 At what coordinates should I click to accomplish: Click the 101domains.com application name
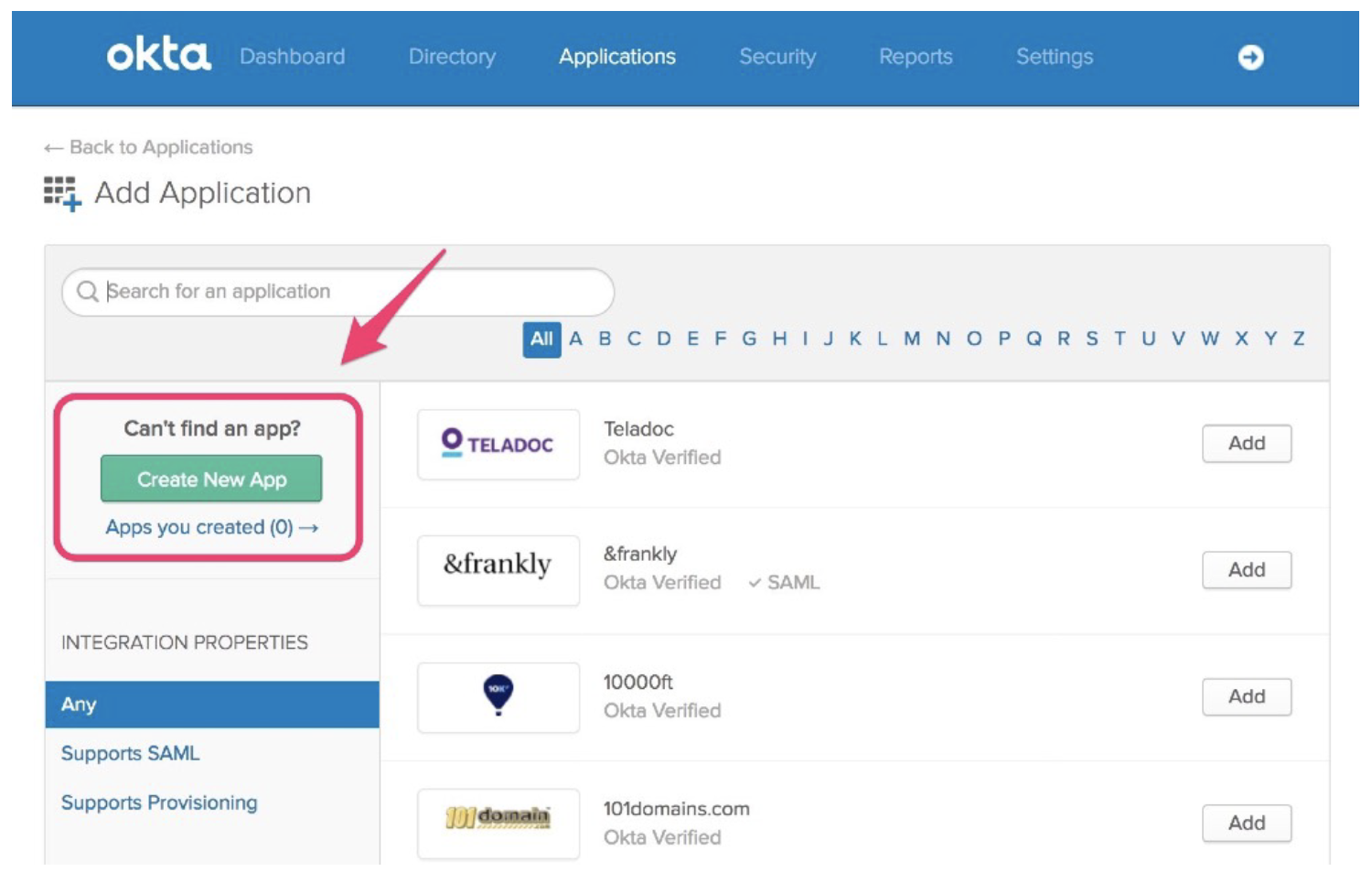pos(677,809)
